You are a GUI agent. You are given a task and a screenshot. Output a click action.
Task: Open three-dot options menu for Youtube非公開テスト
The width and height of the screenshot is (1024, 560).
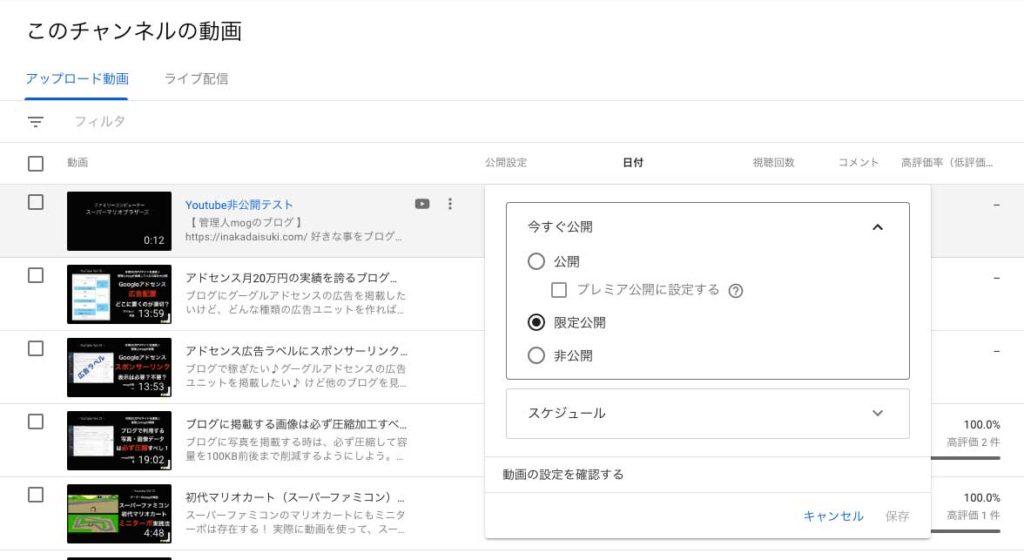tap(450, 204)
